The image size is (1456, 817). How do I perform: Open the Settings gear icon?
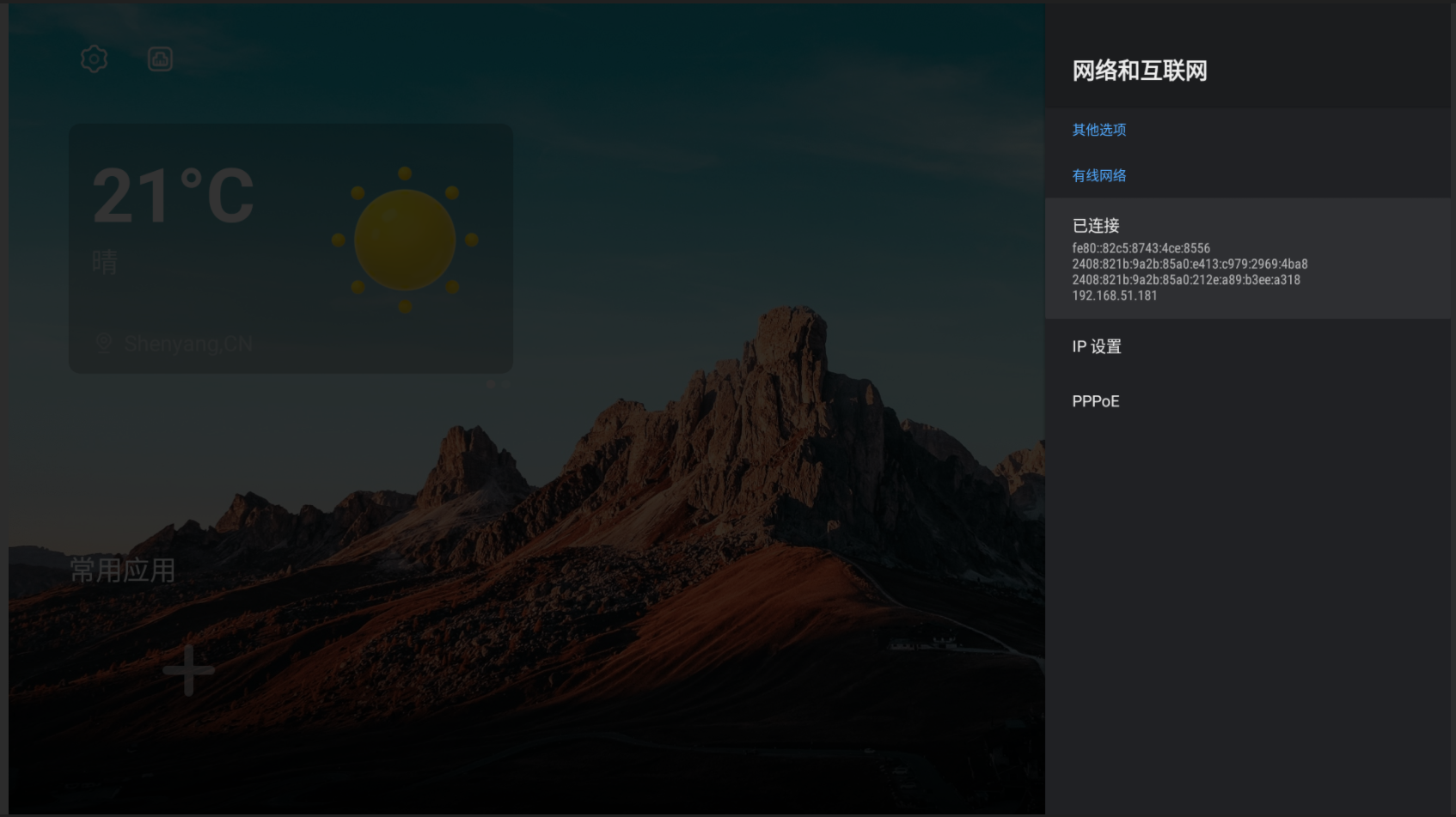[x=94, y=58]
